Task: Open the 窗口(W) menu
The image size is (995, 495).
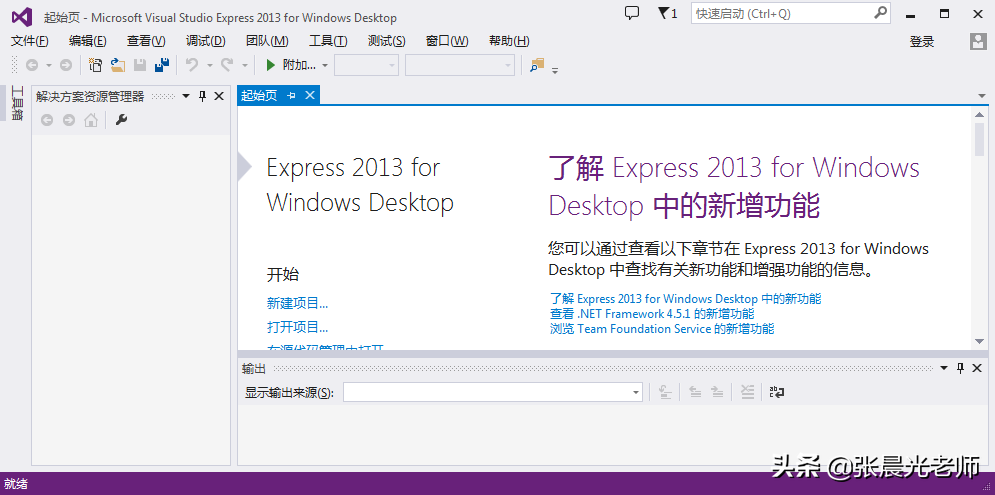Action: point(447,41)
